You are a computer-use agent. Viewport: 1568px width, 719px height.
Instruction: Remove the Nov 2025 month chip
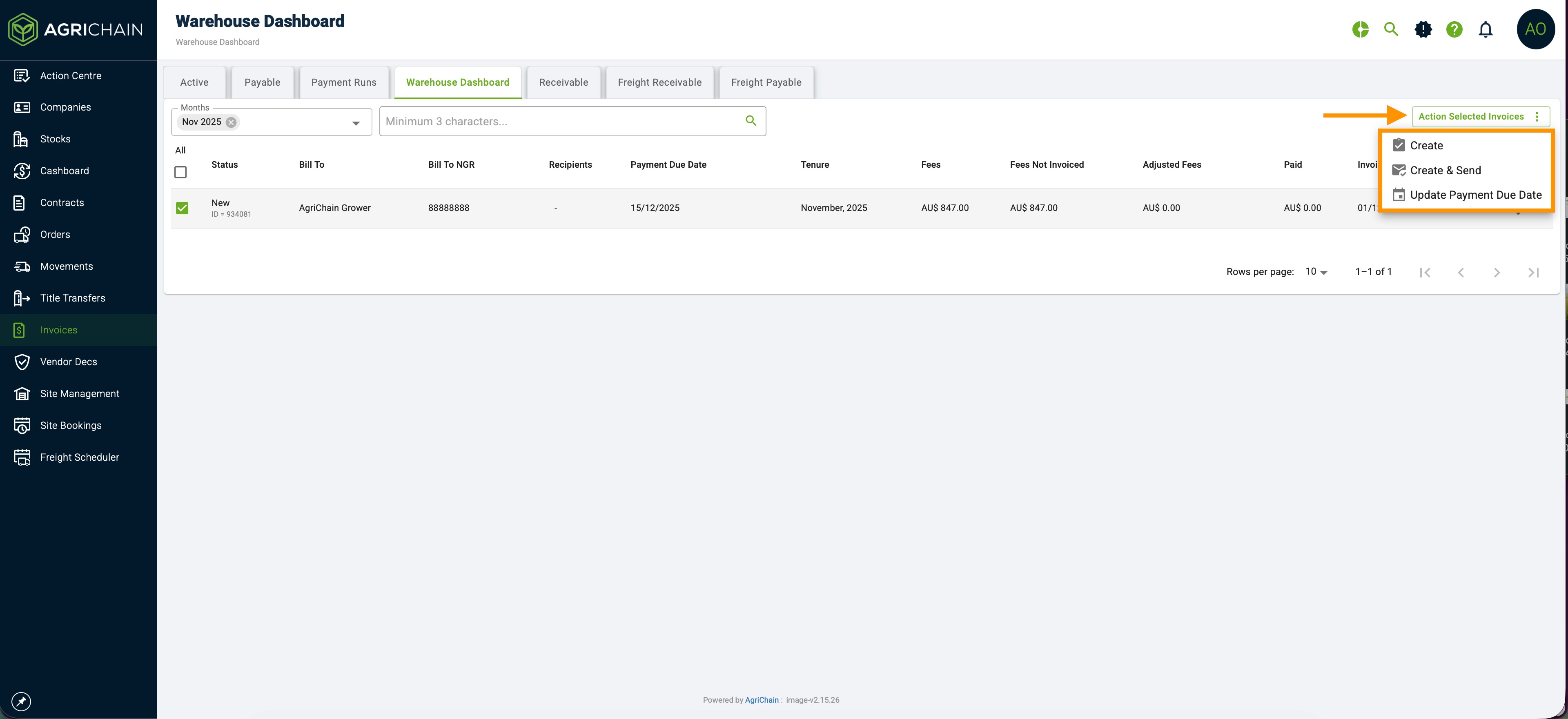pos(231,122)
